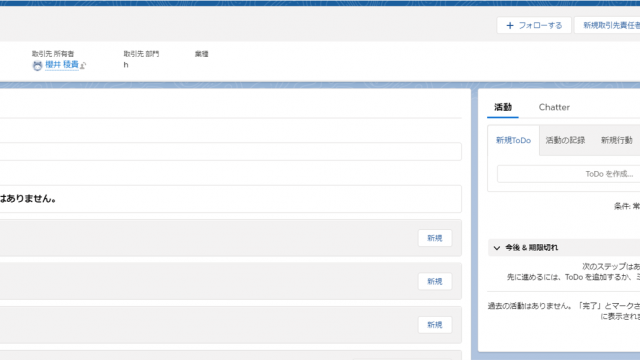Select the 新規ToDo tab
This screenshot has height=360, width=640.
click(513, 140)
